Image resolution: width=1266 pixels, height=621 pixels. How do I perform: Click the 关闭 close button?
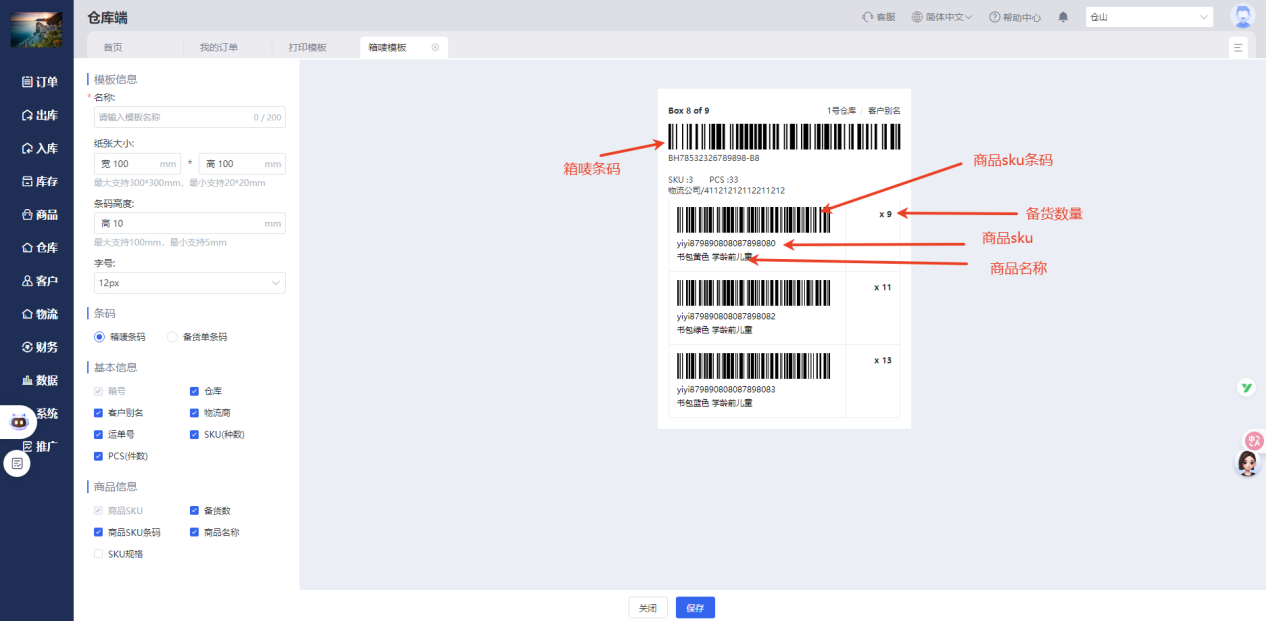click(x=647, y=607)
